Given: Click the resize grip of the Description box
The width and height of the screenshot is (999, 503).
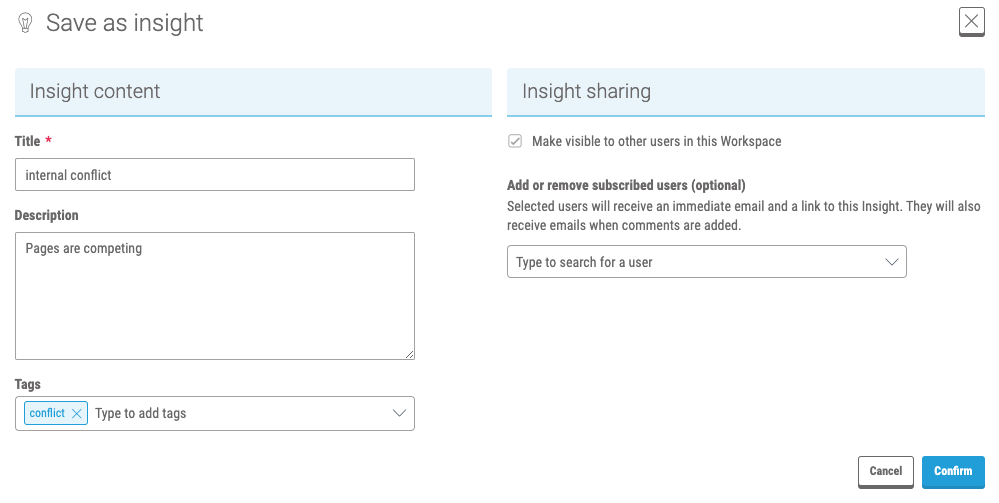Looking at the screenshot, I should coord(409,354).
